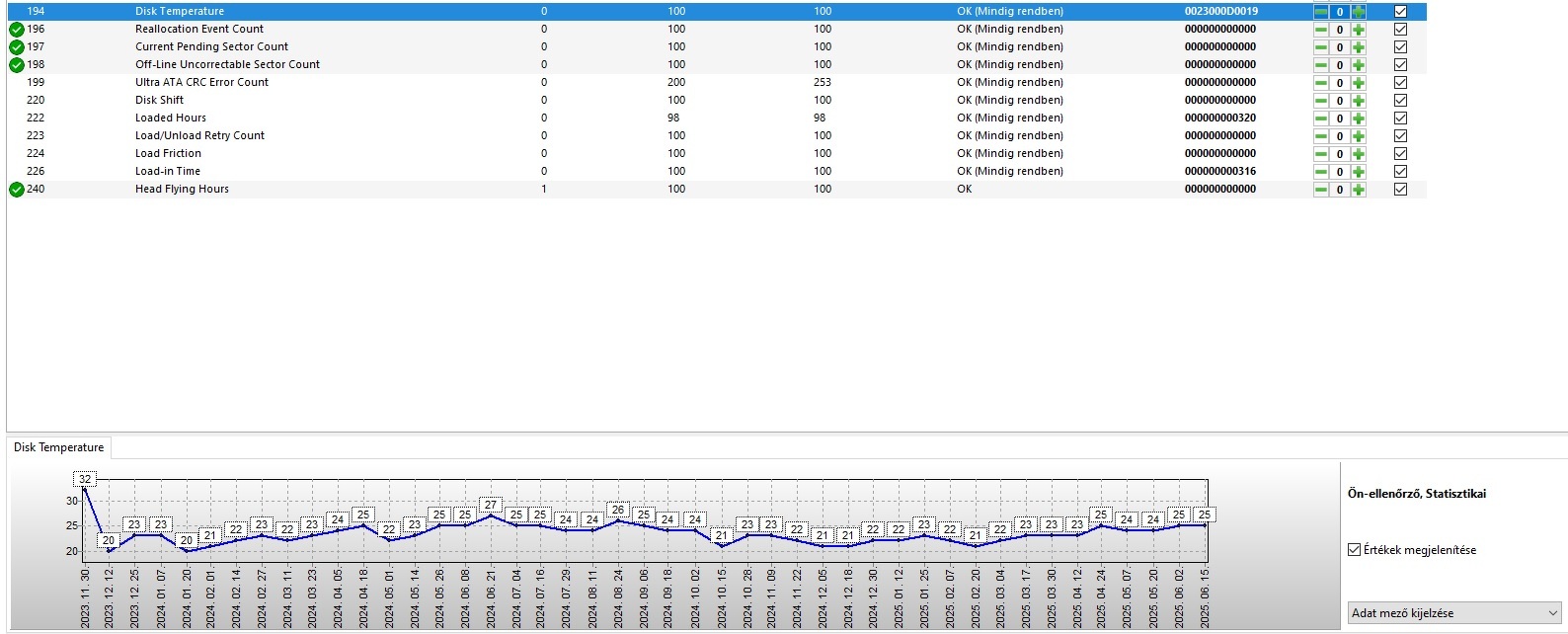Click the minus icon for Disk Temperature

pos(1321,12)
